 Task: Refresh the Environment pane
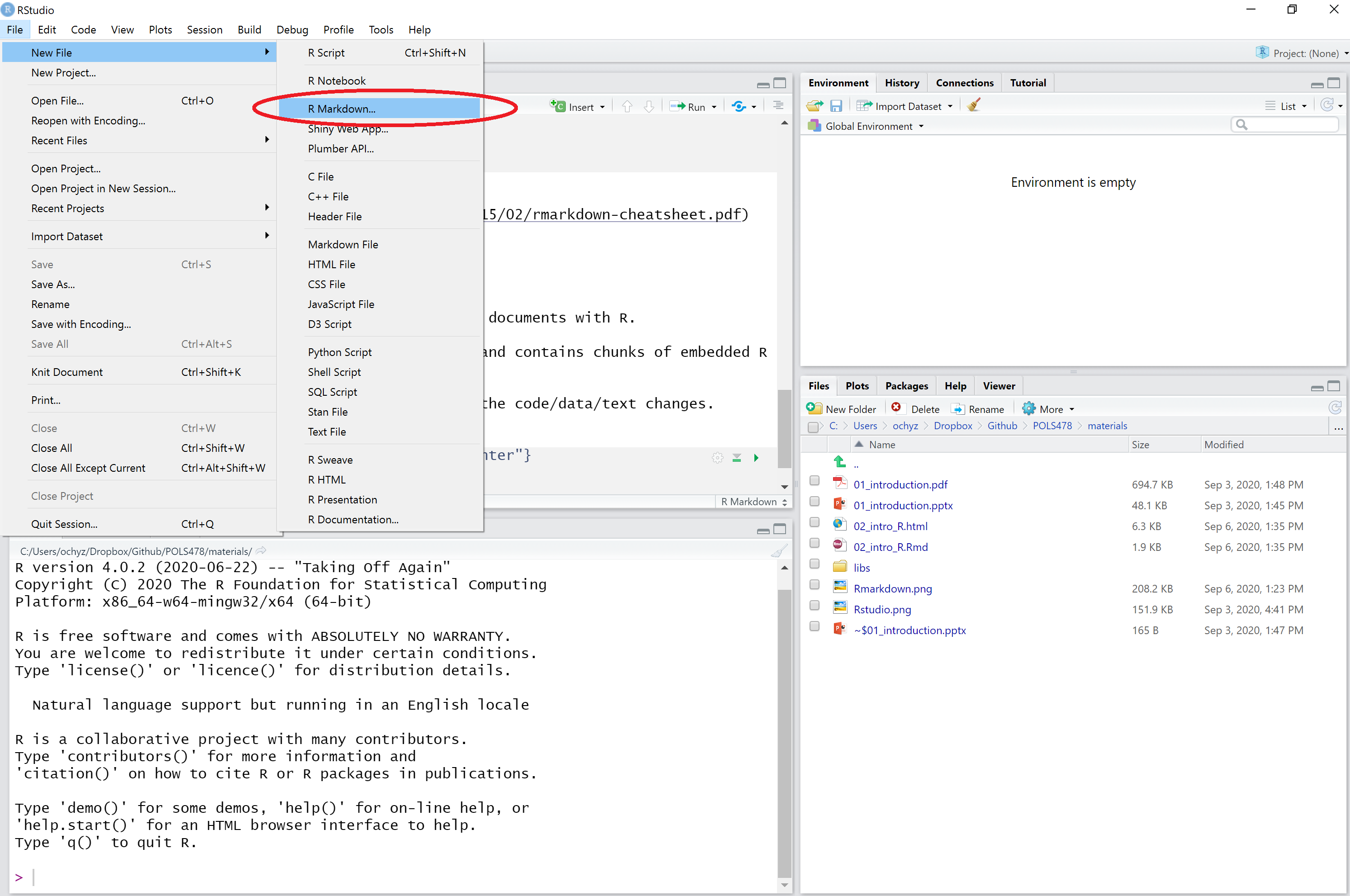(1327, 105)
